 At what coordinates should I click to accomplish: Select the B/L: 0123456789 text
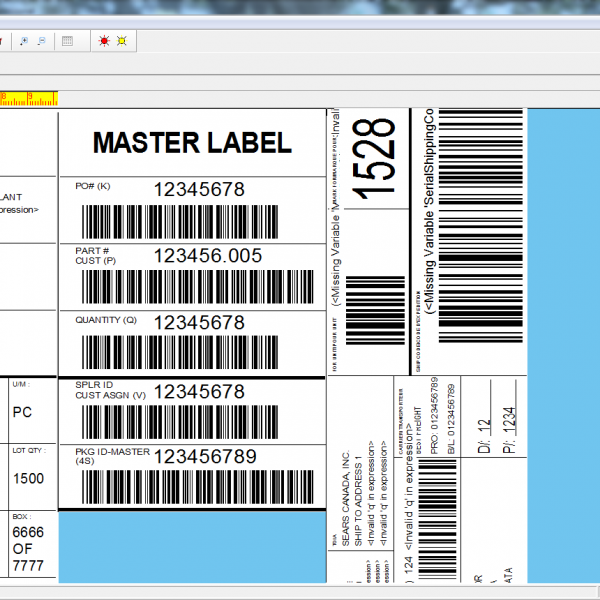[451, 419]
